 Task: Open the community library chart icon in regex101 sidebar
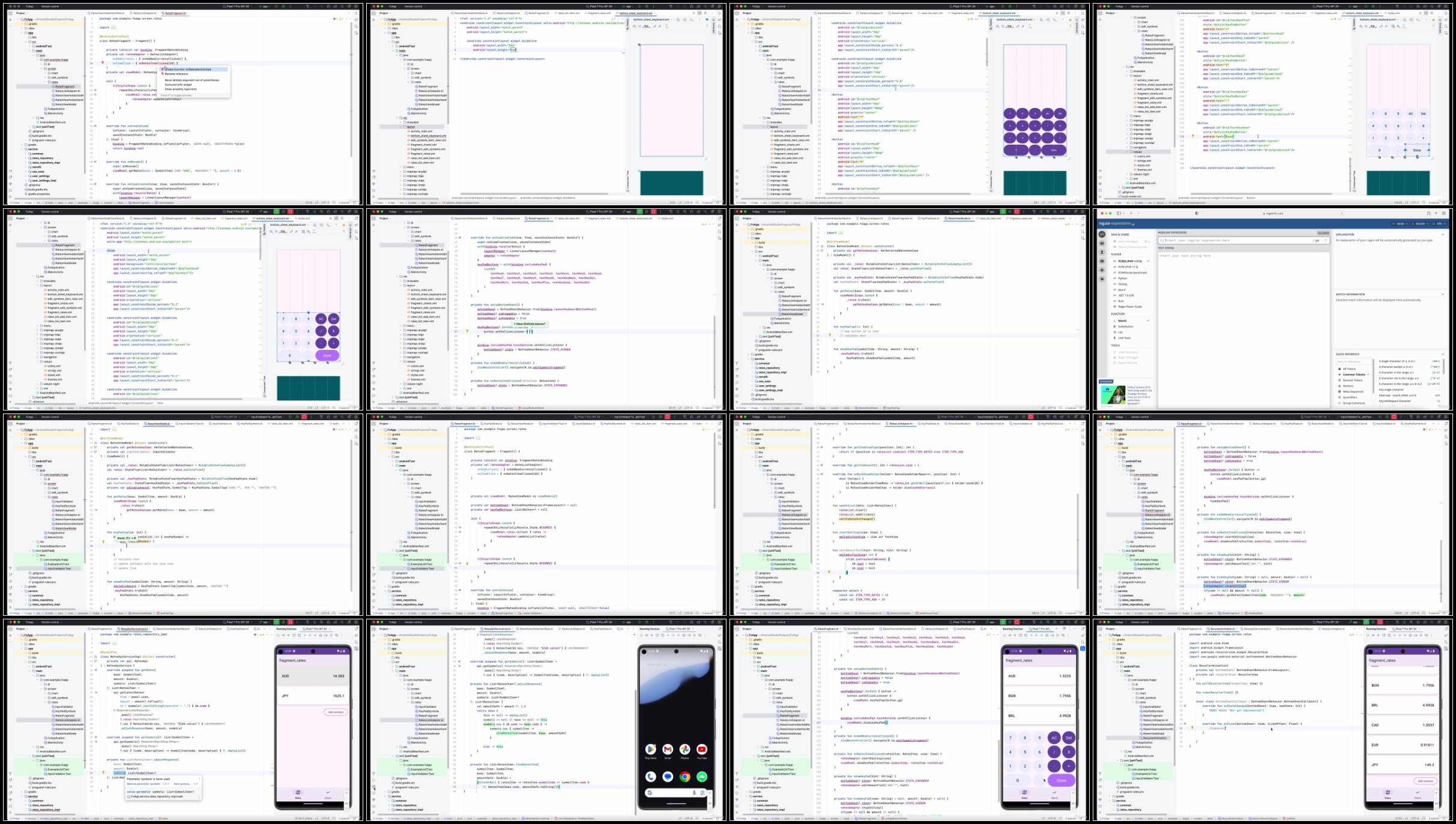click(x=1102, y=243)
